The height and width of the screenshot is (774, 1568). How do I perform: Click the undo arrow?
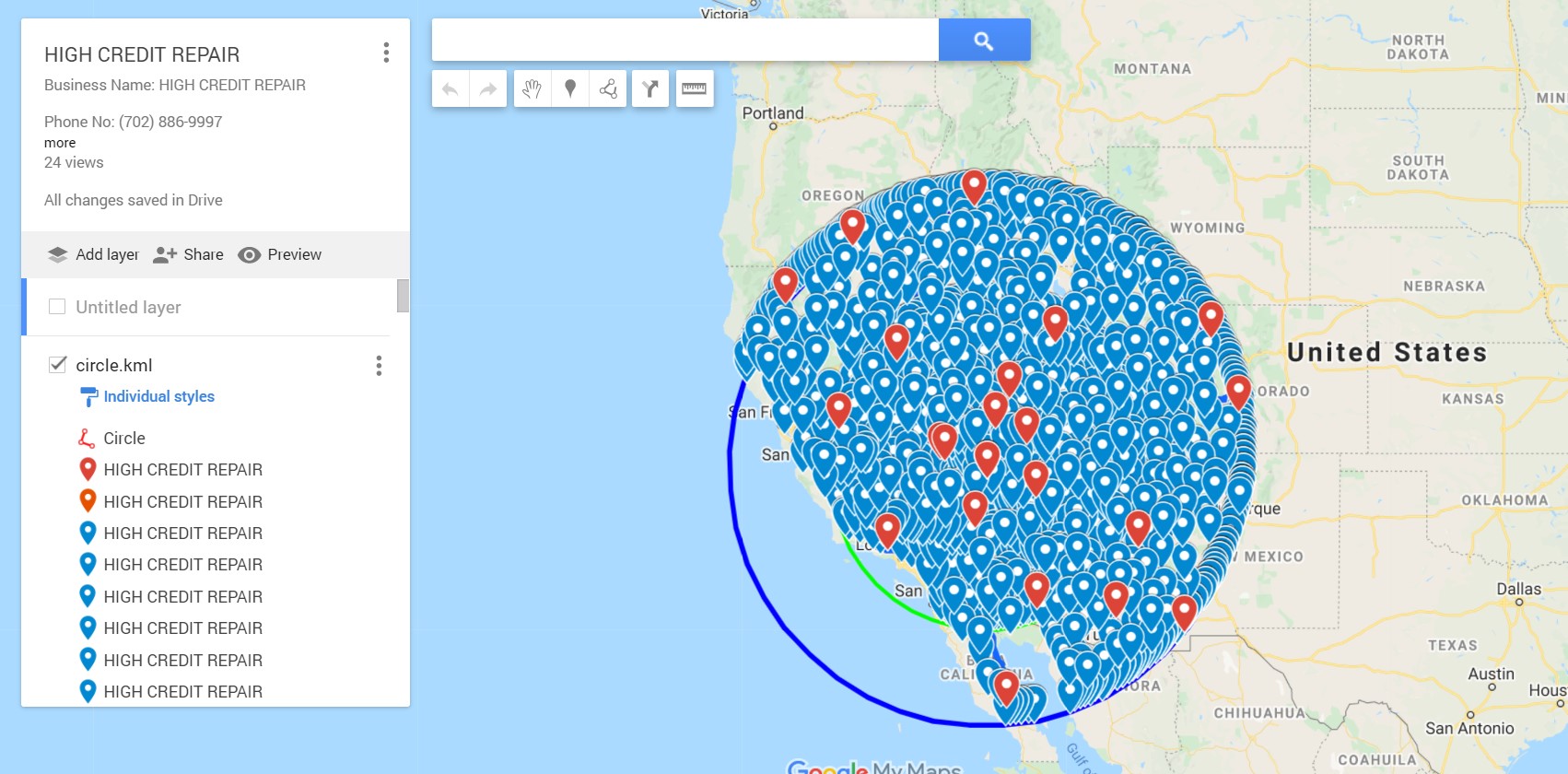click(451, 88)
